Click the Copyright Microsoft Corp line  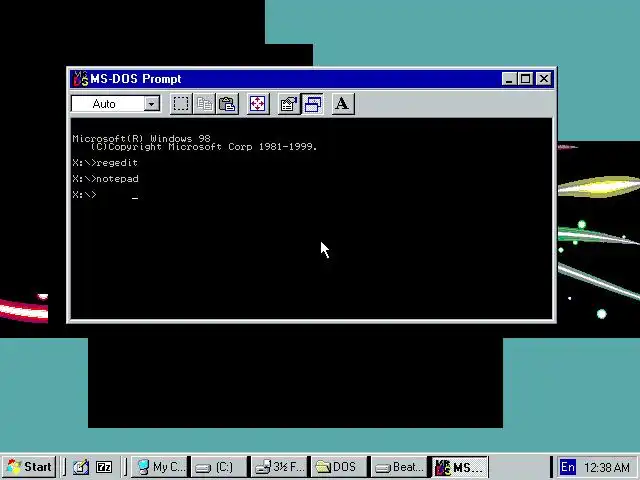point(204,147)
